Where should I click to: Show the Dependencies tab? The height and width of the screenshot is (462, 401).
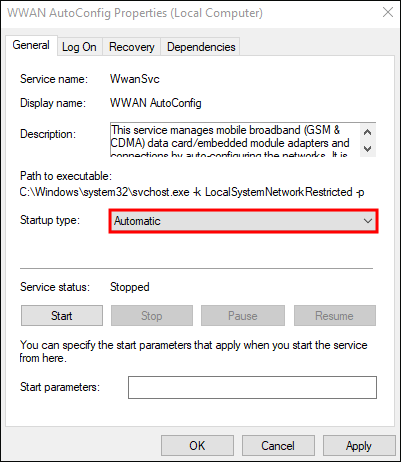[x=201, y=47]
